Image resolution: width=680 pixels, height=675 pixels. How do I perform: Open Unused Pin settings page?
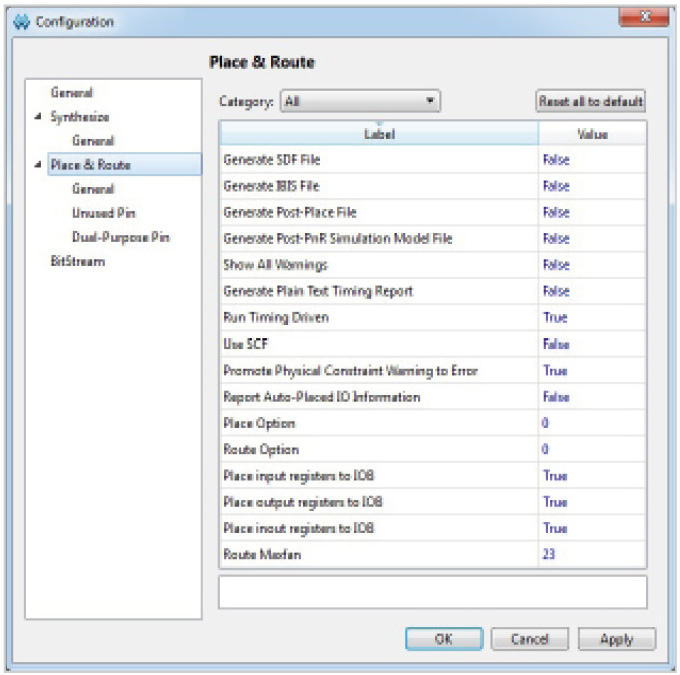click(x=103, y=213)
